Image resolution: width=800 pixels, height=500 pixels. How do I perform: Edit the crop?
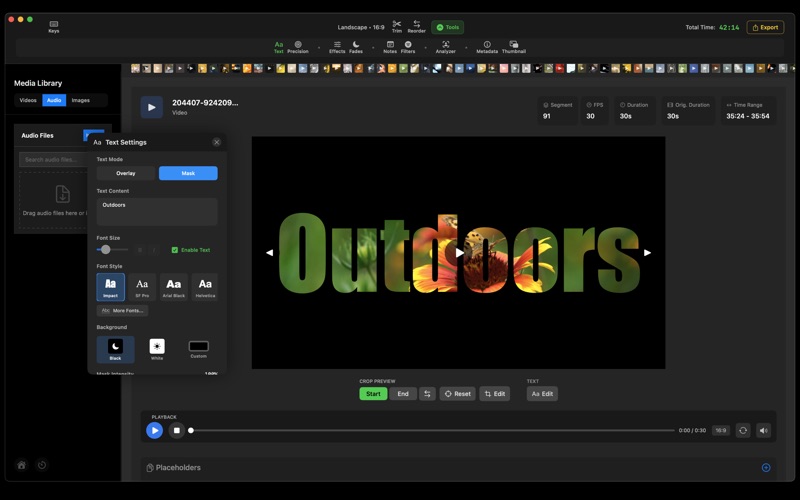[x=494, y=394]
